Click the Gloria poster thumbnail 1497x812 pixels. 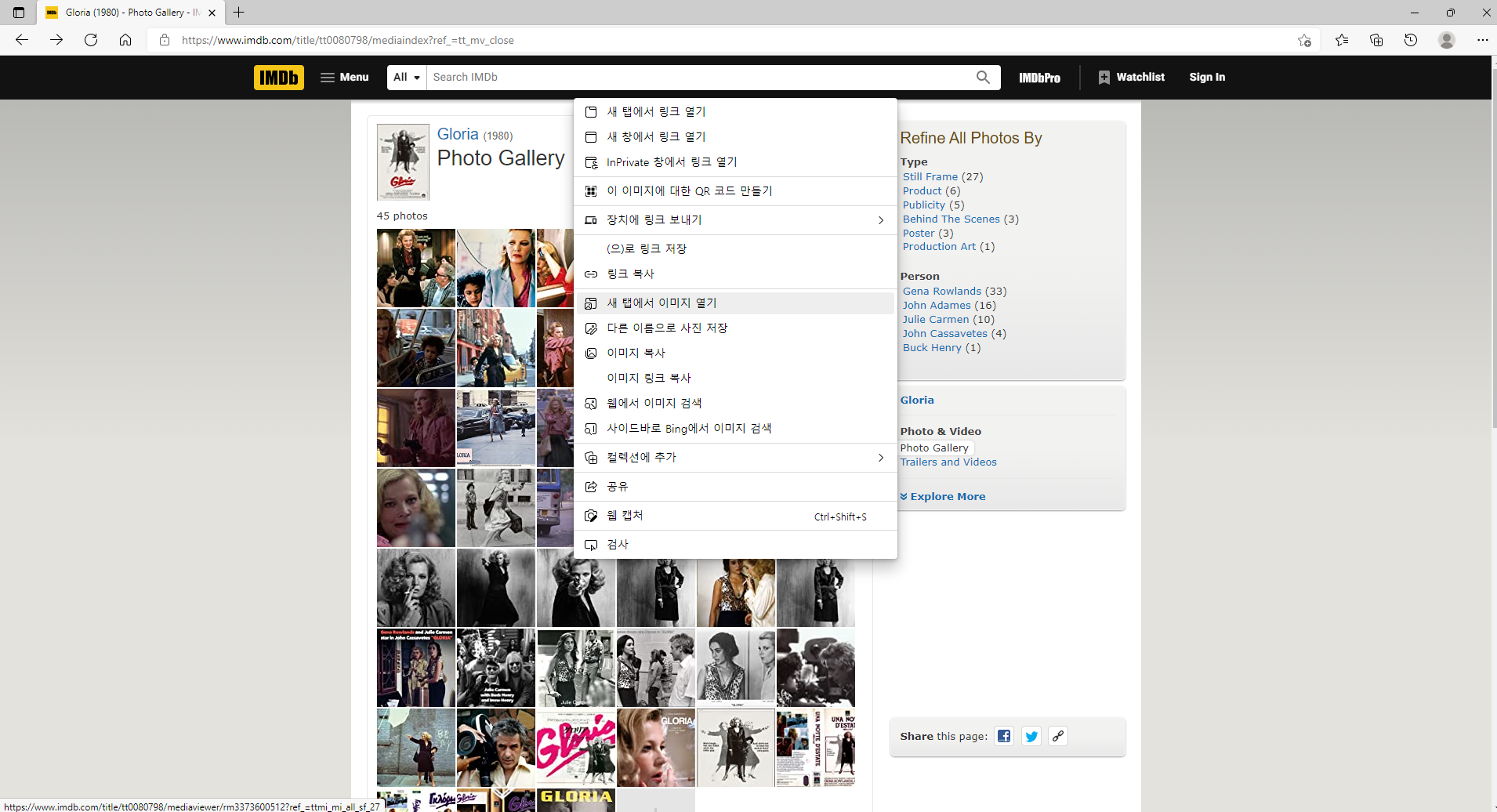click(403, 162)
